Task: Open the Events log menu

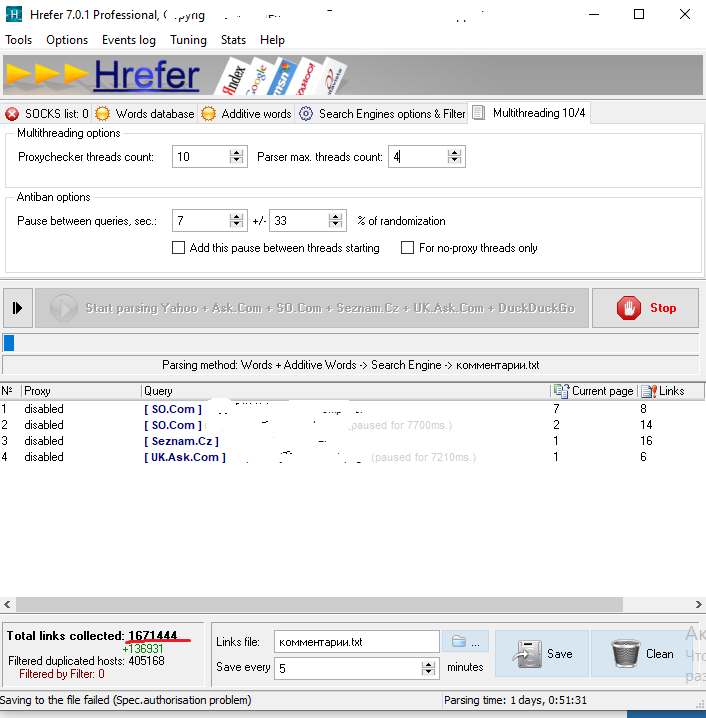Action: coord(129,40)
